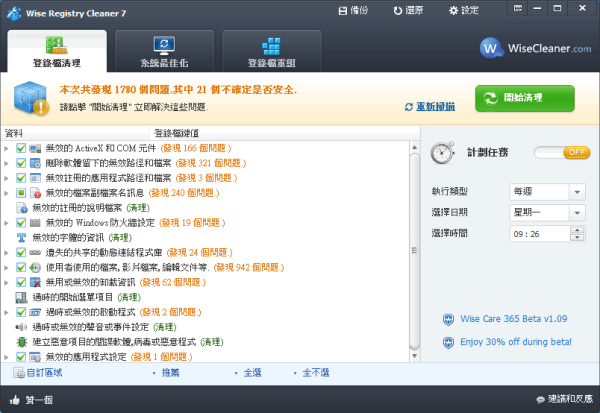600x413 pixels.
Task: Switch to the 登錄檔重組 tab
Action: [272, 52]
